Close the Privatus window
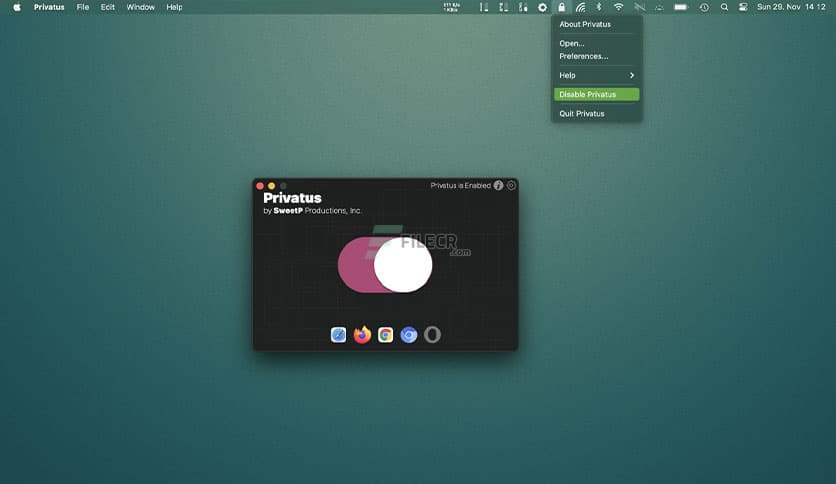Screen dimensions: 836x484 (260, 186)
